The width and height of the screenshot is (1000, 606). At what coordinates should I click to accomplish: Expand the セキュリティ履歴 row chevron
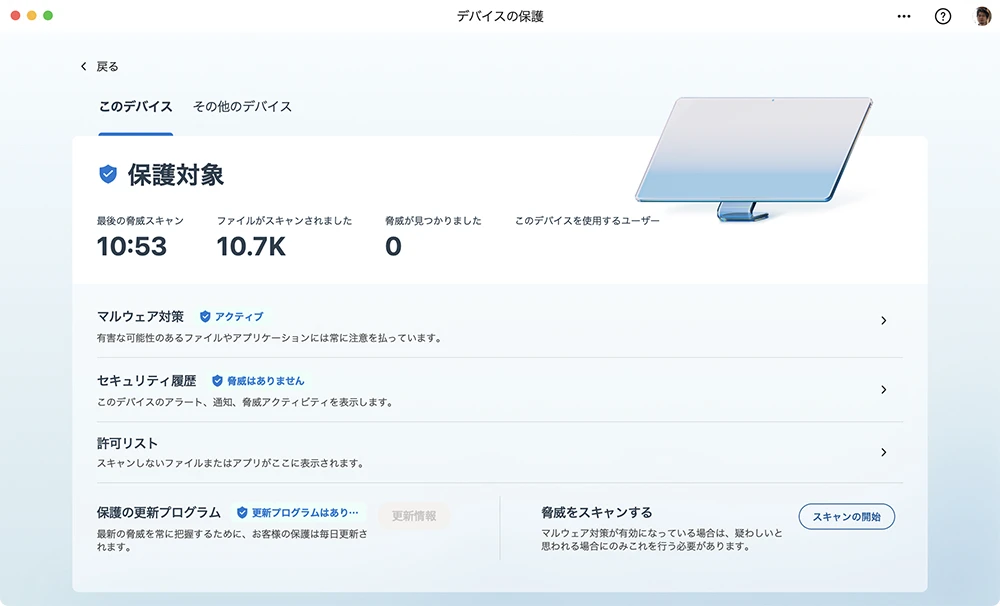[x=883, y=390]
